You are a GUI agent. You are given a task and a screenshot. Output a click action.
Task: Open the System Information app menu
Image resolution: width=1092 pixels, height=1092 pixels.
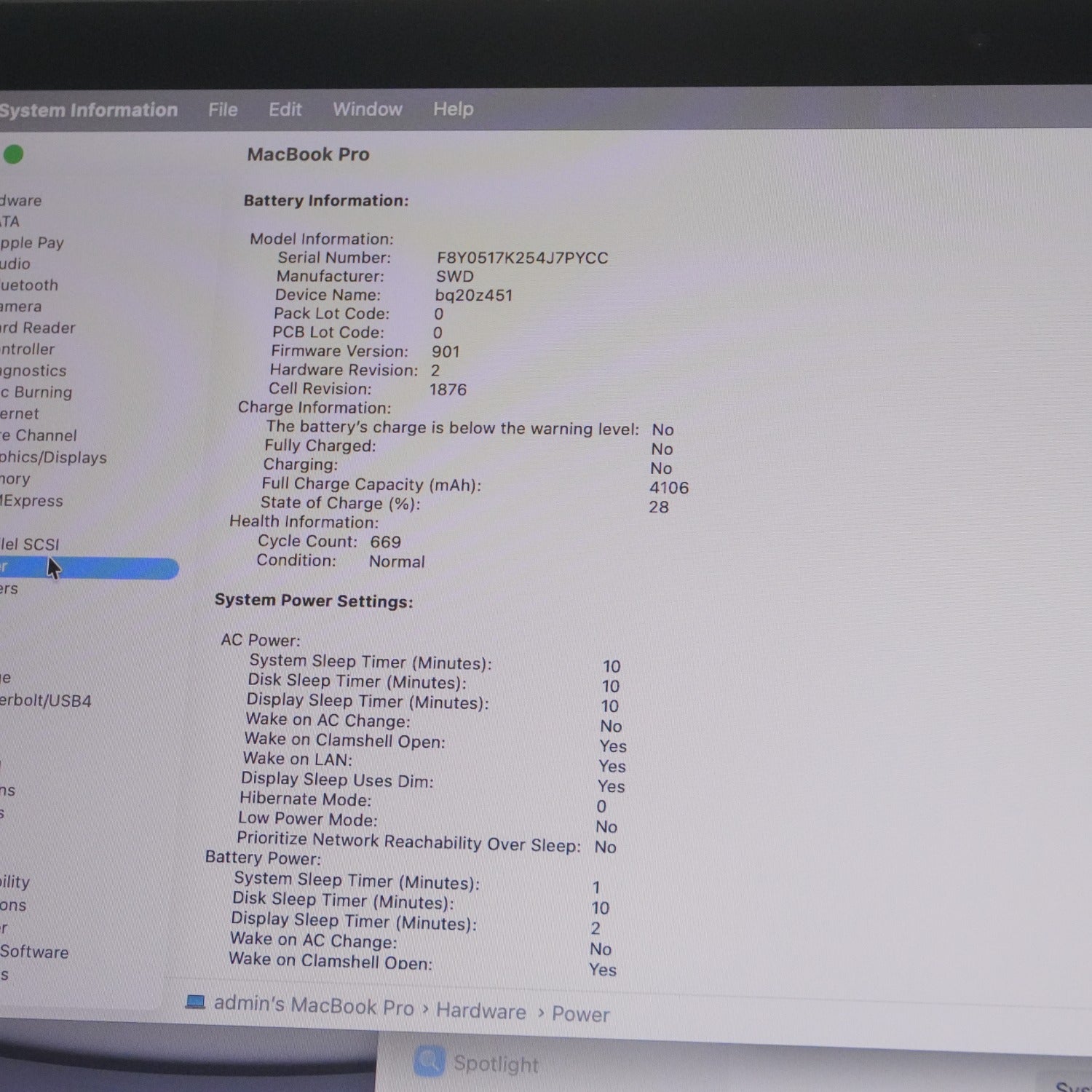pos(88,110)
